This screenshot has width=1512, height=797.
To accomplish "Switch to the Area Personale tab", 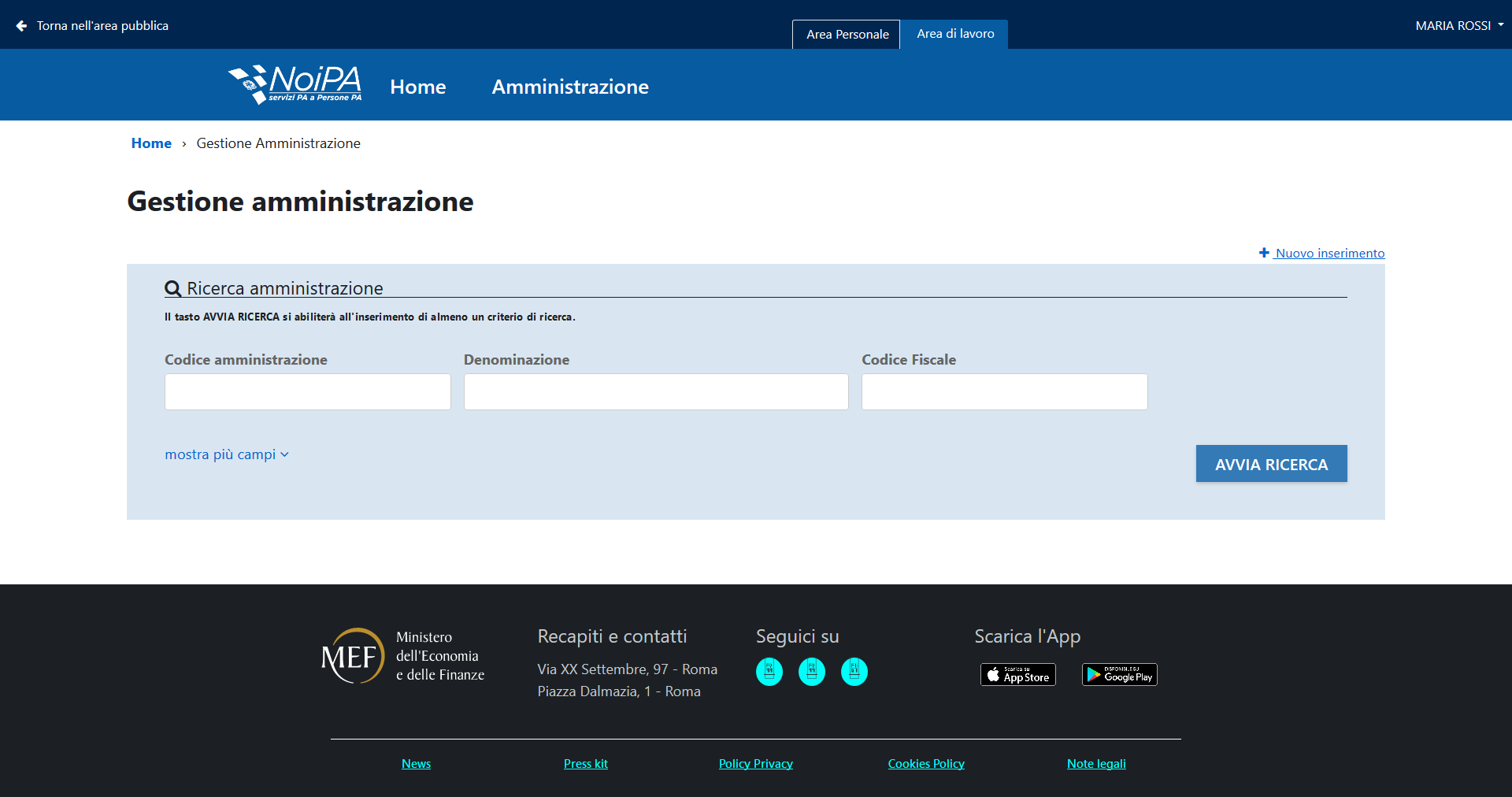I will [x=847, y=35].
